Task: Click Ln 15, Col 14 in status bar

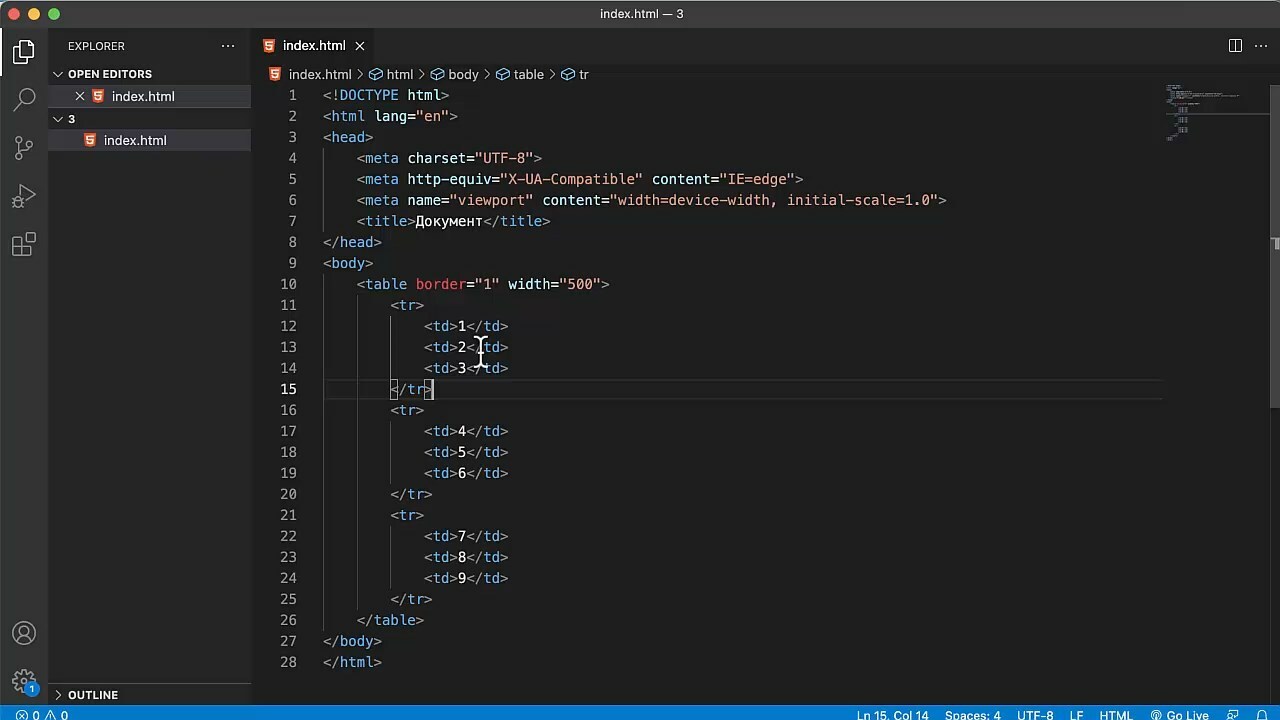Action: click(892, 715)
